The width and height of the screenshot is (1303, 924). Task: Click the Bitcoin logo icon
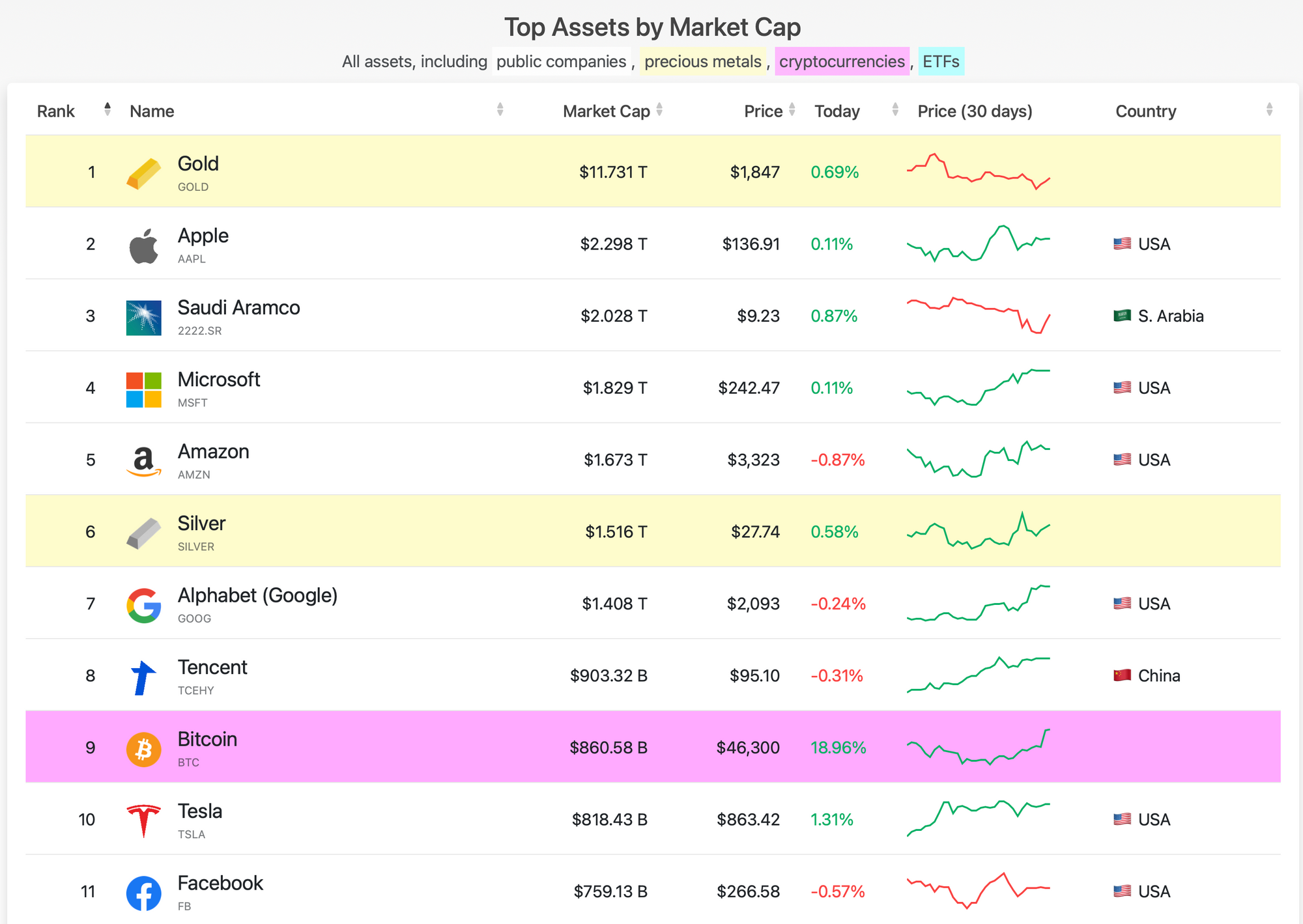click(x=143, y=749)
